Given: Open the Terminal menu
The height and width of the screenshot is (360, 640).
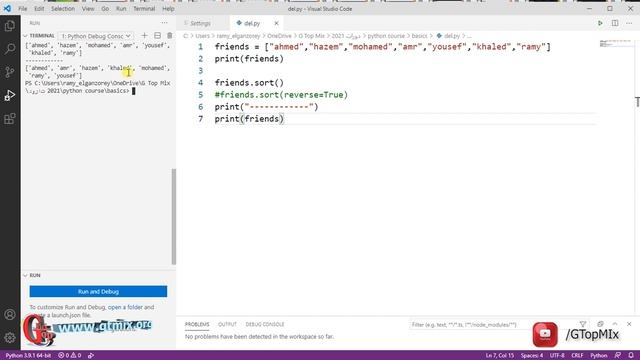Looking at the screenshot, I should click(144, 9).
